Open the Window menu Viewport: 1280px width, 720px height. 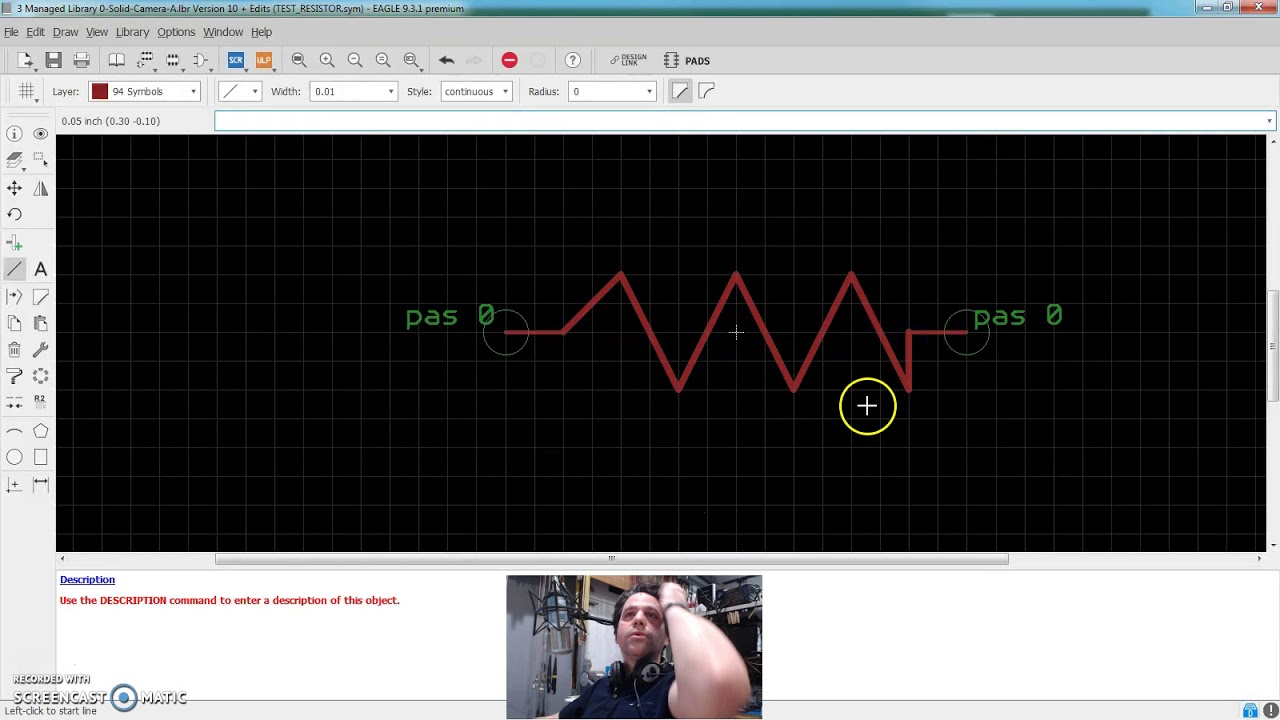[x=223, y=32]
